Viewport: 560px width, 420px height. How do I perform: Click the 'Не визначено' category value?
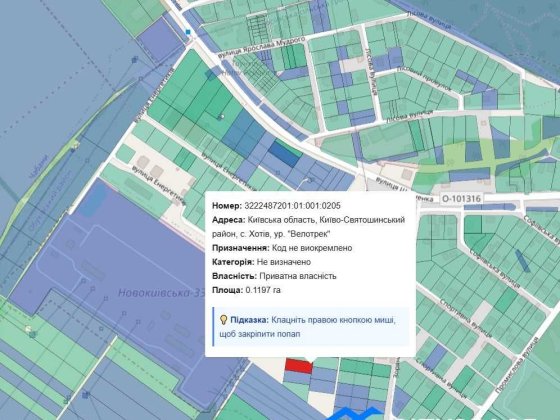pyautogui.click(x=284, y=262)
